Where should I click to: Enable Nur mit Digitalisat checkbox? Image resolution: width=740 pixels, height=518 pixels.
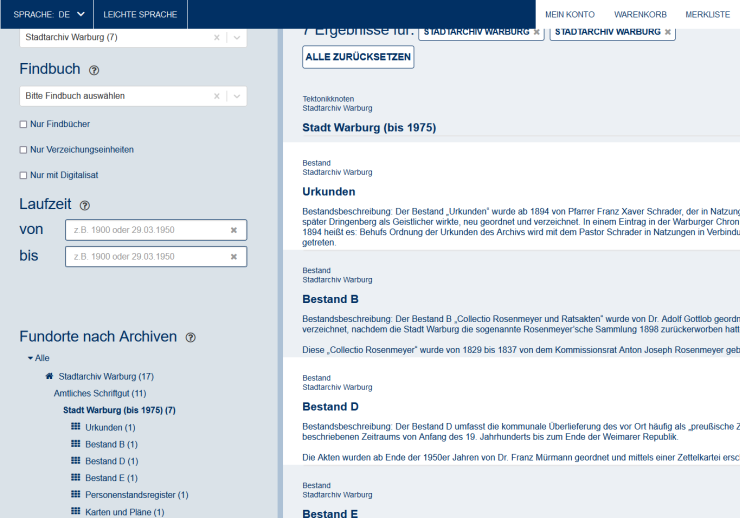23,175
